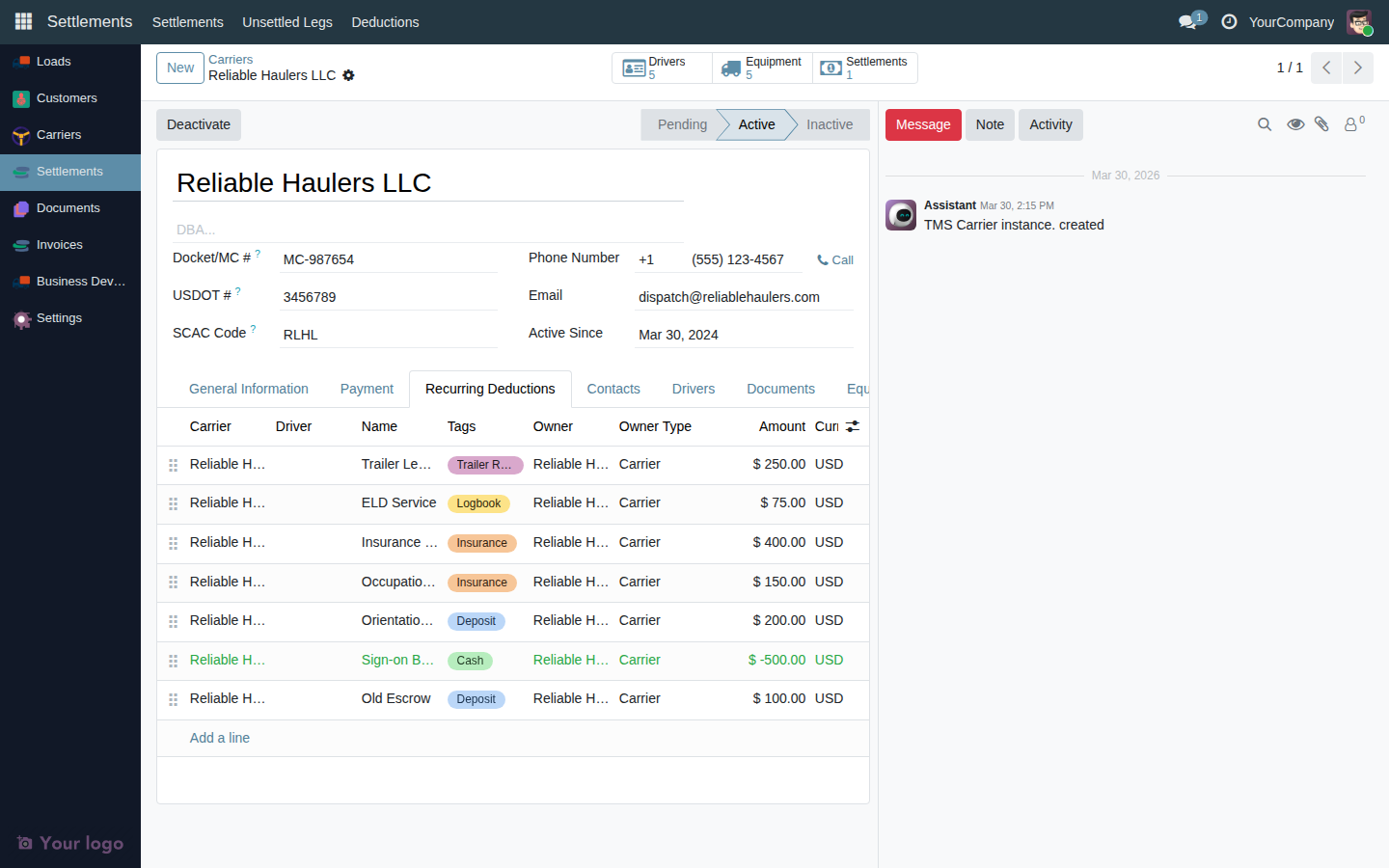Image resolution: width=1389 pixels, height=868 pixels.
Task: Click the Docket/MC # field MC-987654
Action: [390, 259]
